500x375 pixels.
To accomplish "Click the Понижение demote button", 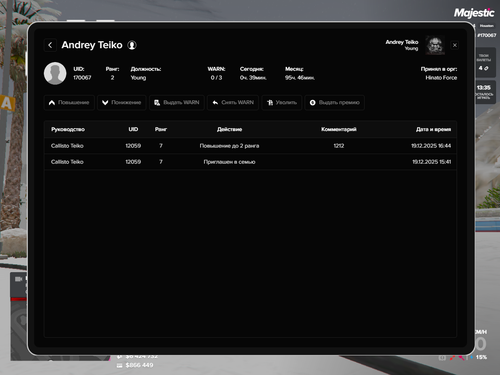I will pos(122,103).
